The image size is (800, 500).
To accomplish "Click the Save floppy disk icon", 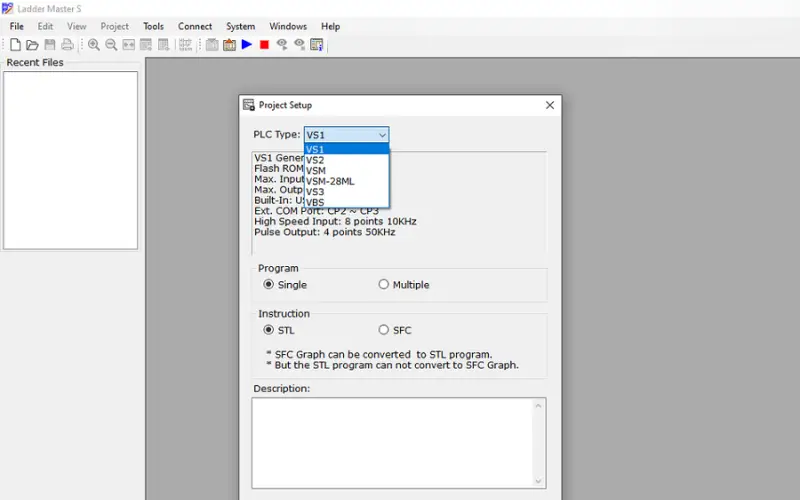I will click(49, 45).
